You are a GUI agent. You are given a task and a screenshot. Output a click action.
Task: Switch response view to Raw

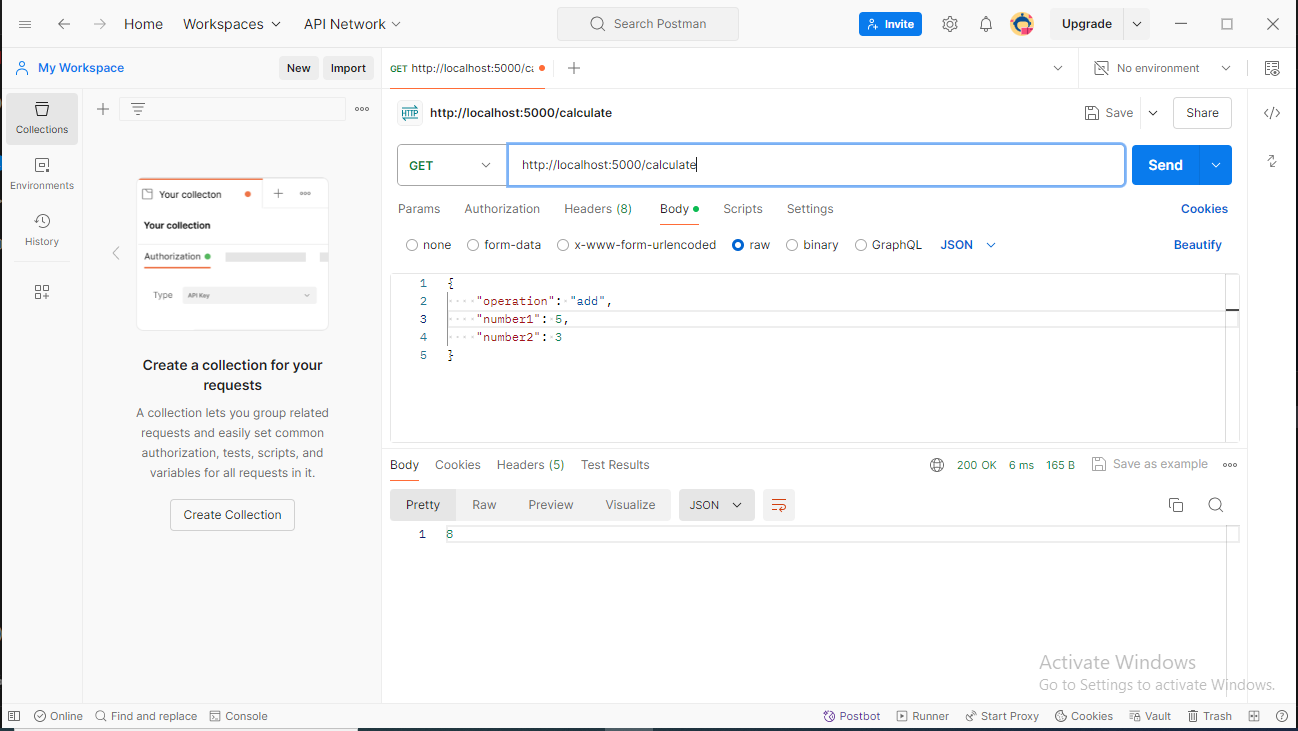coord(484,505)
